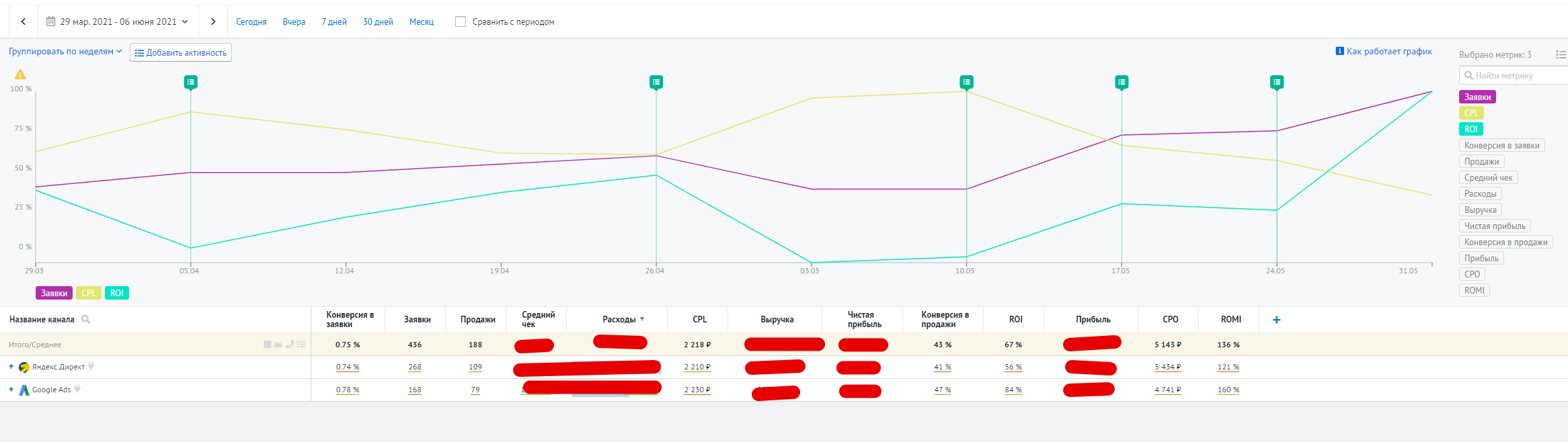The image size is (1568, 442).
Task: Enable the Сравнить с периодом checkbox
Action: coord(461,21)
